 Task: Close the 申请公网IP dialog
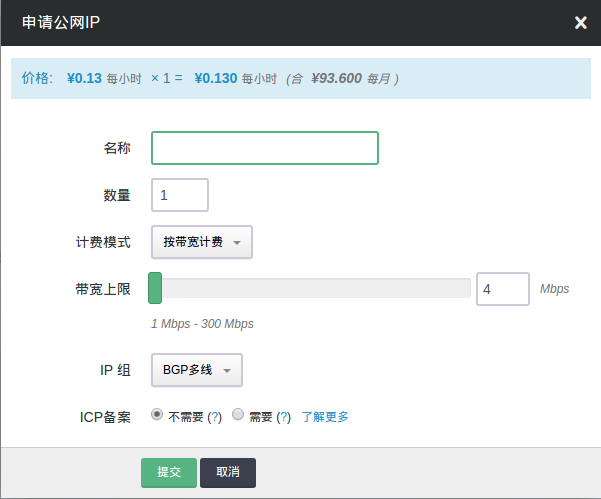click(580, 23)
